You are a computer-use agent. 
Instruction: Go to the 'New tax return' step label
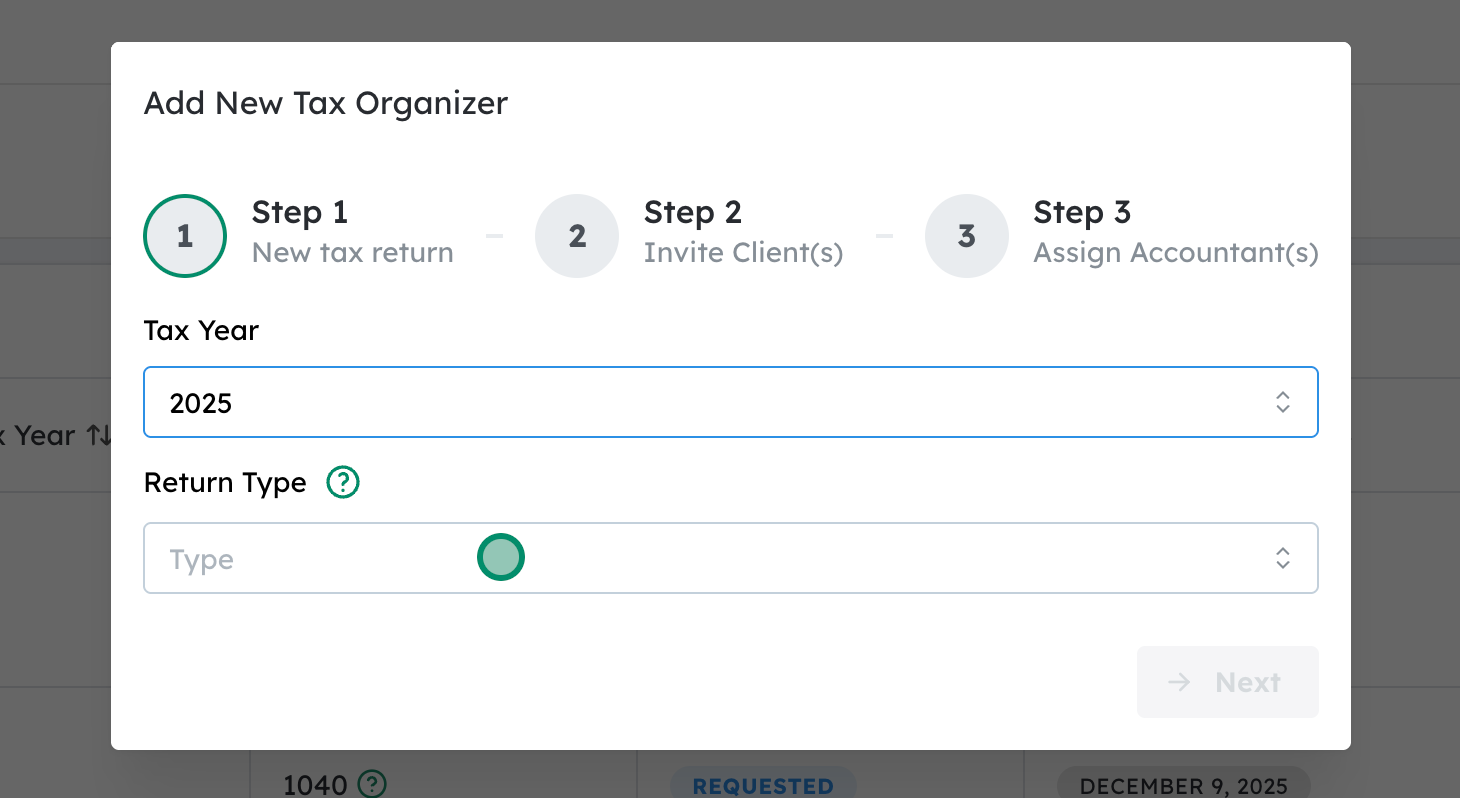click(352, 253)
